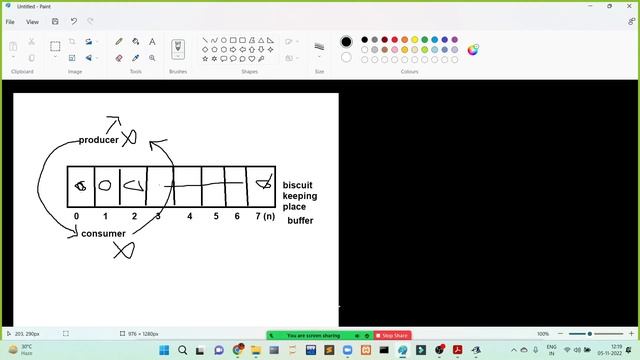Open the Windows Start button
Screen dimensions: 640x360
[164, 350]
